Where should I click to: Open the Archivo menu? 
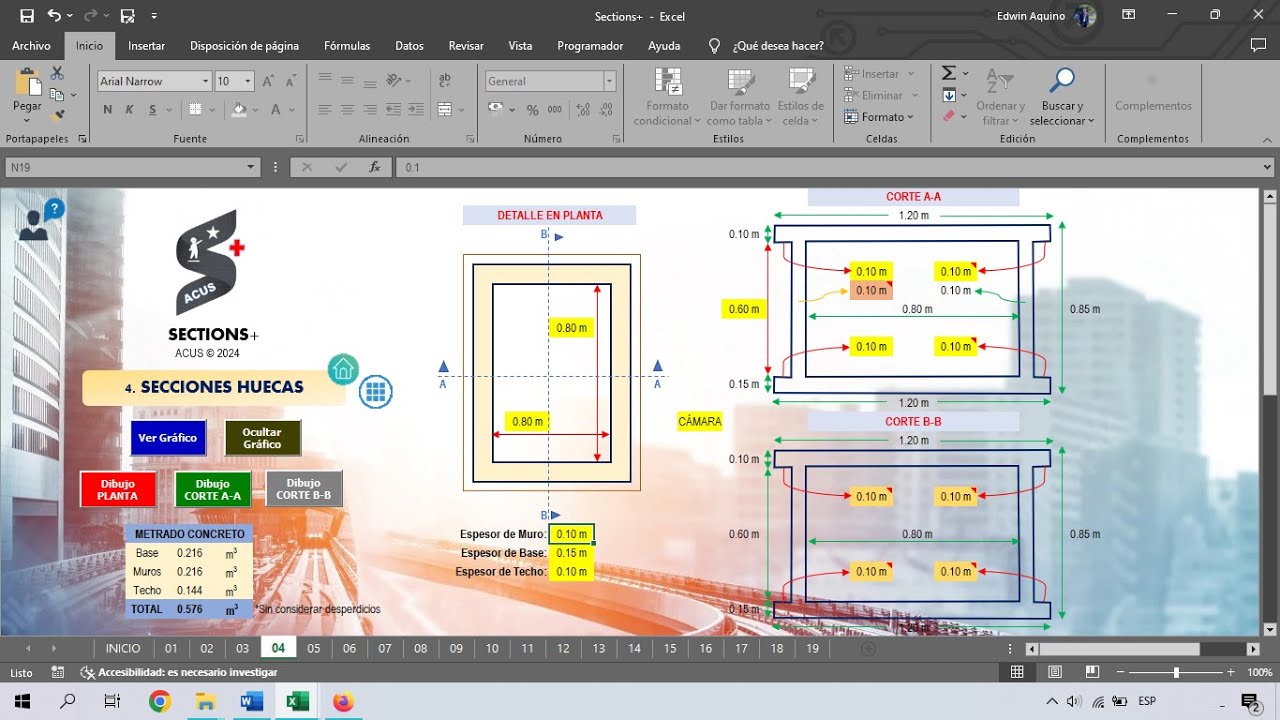31,46
